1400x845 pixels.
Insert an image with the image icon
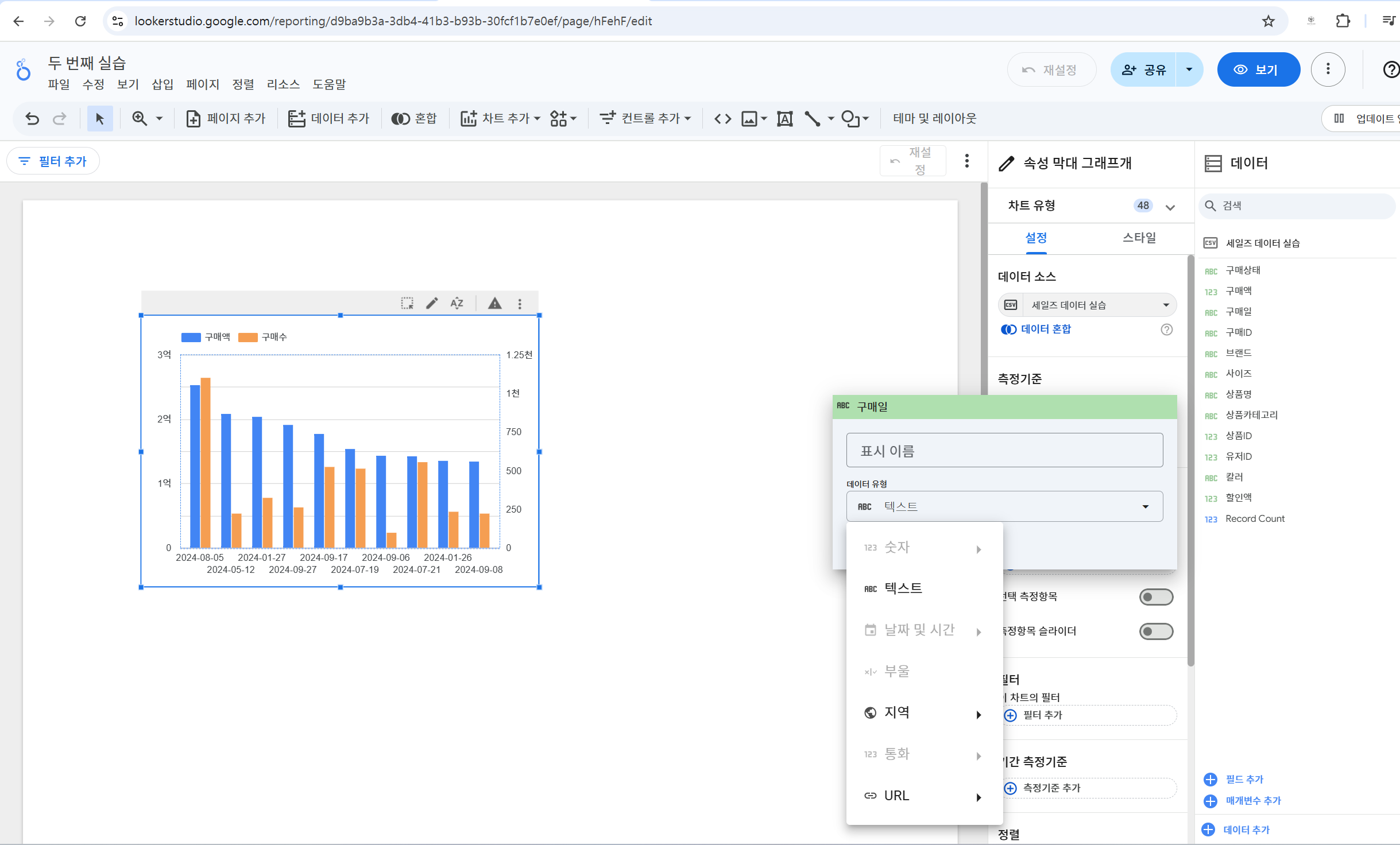coord(749,119)
